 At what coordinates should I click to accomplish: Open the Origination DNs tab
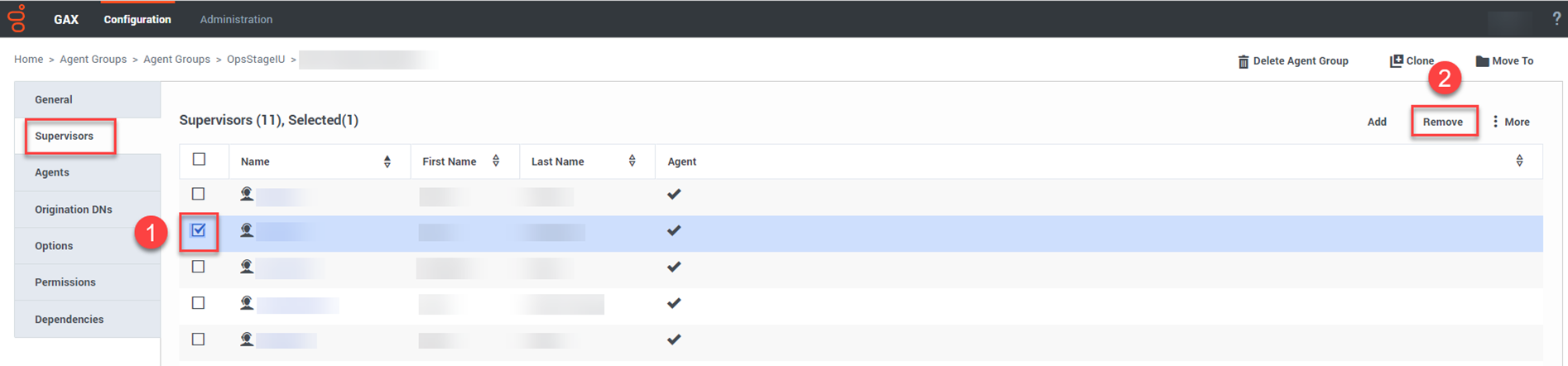tap(73, 209)
